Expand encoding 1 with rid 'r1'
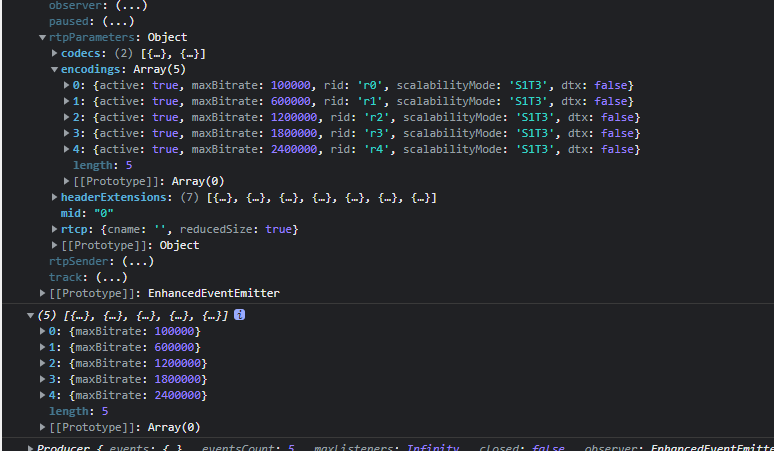 click(x=66, y=101)
